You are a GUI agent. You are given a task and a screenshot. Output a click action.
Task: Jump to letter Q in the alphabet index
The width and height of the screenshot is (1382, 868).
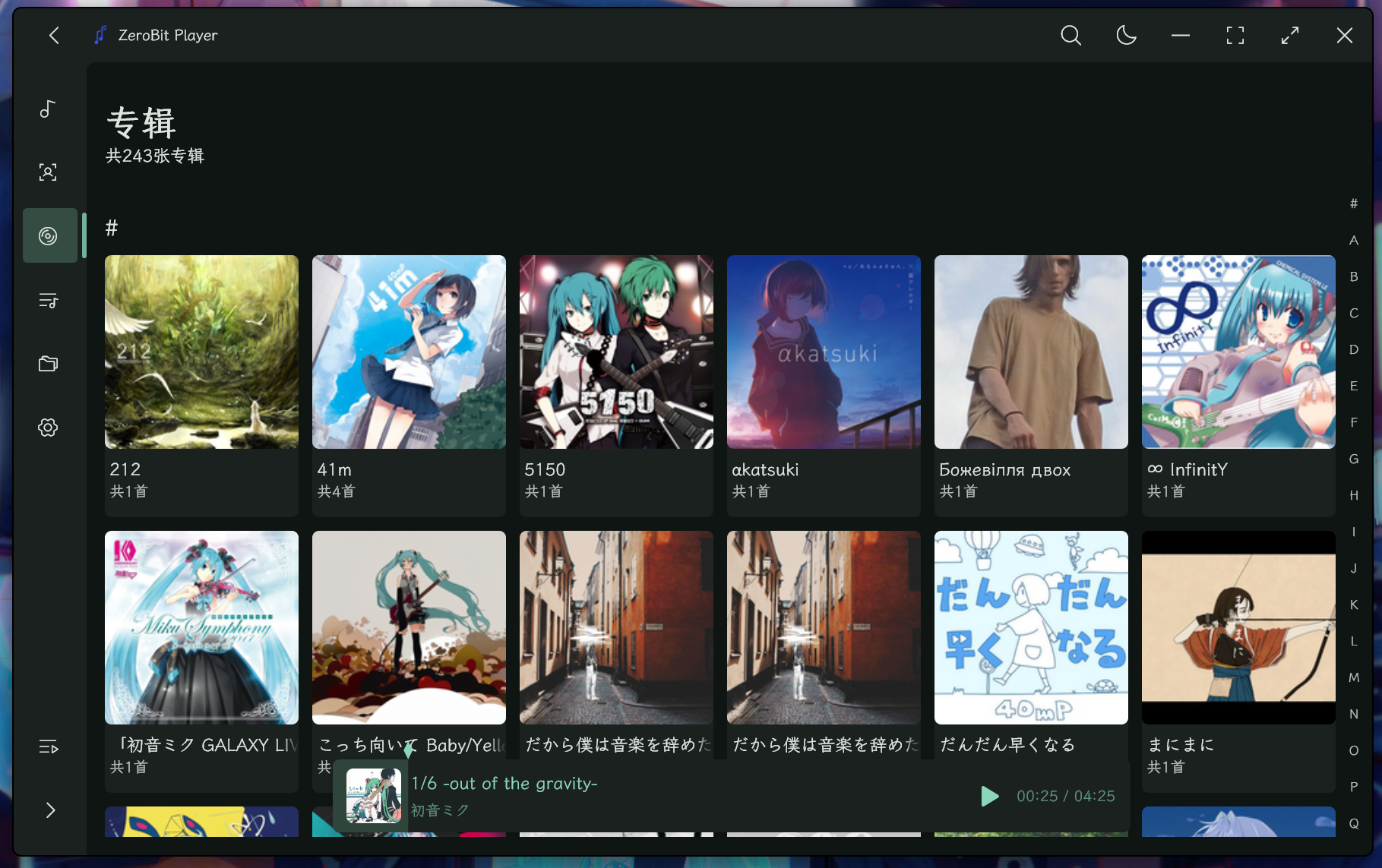1354,823
